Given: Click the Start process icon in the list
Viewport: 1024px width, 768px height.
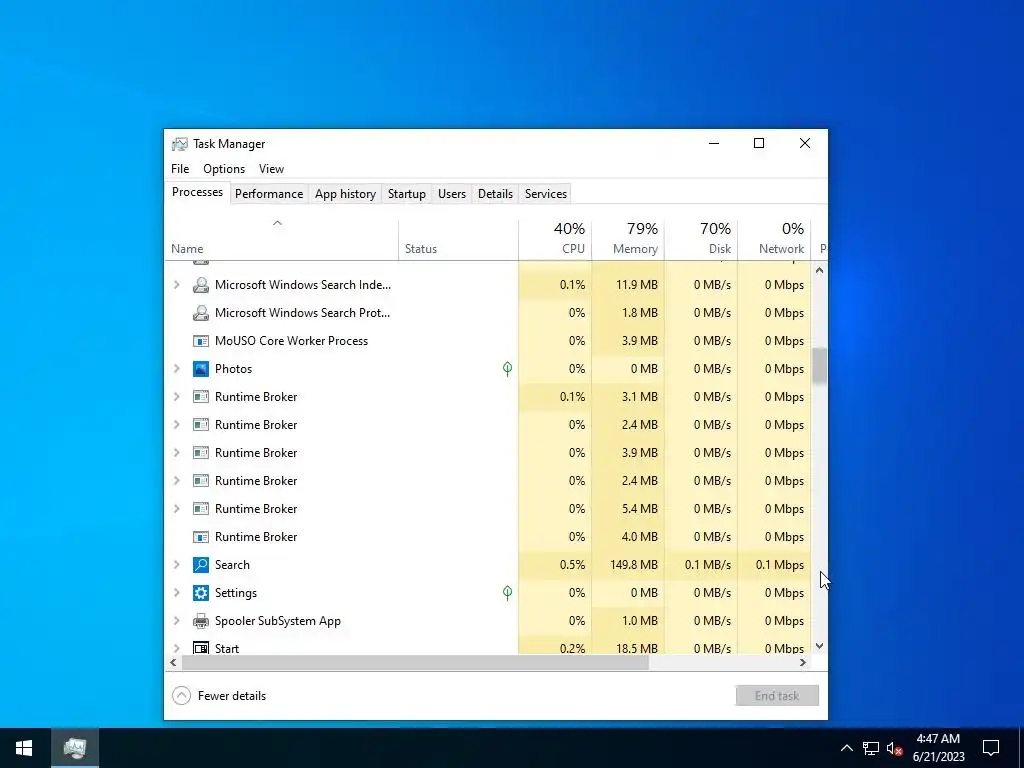Looking at the screenshot, I should tap(200, 648).
